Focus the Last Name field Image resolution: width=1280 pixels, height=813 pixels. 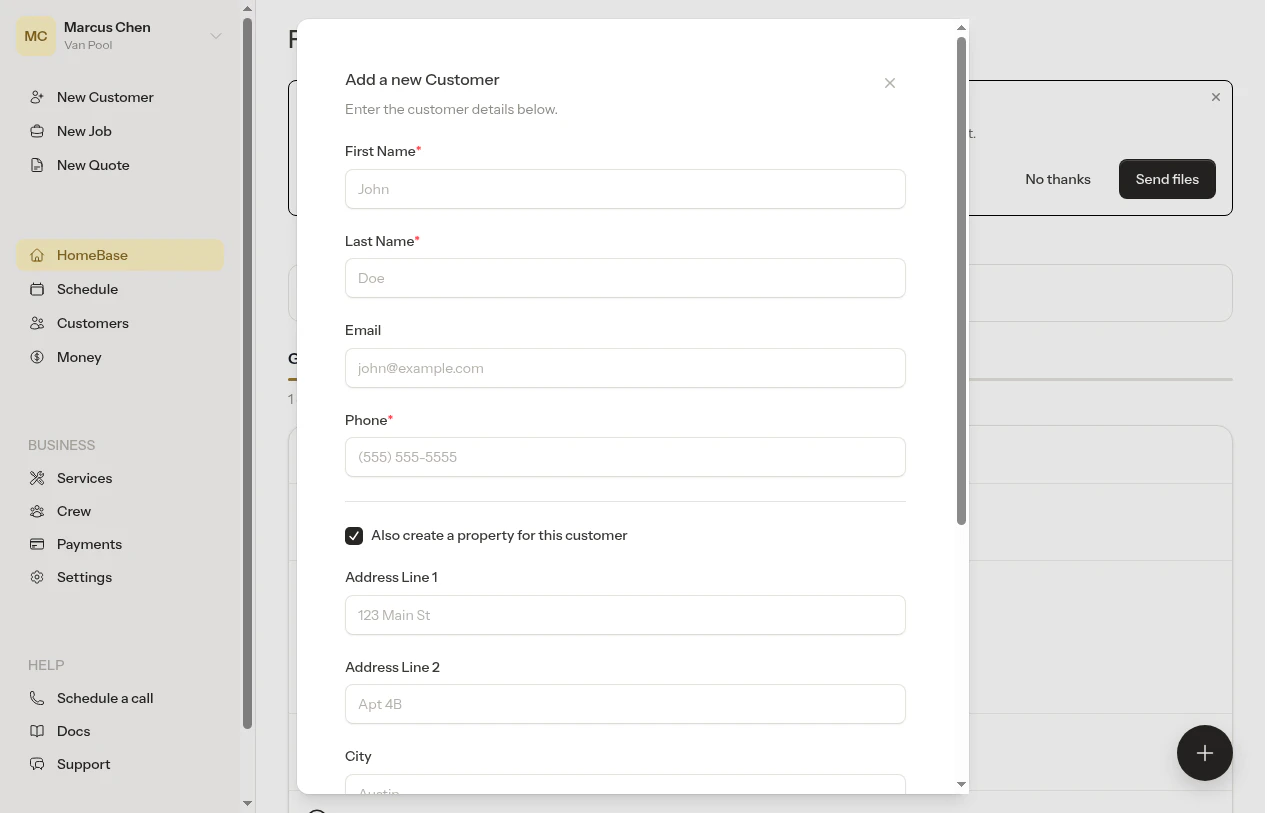(x=625, y=278)
